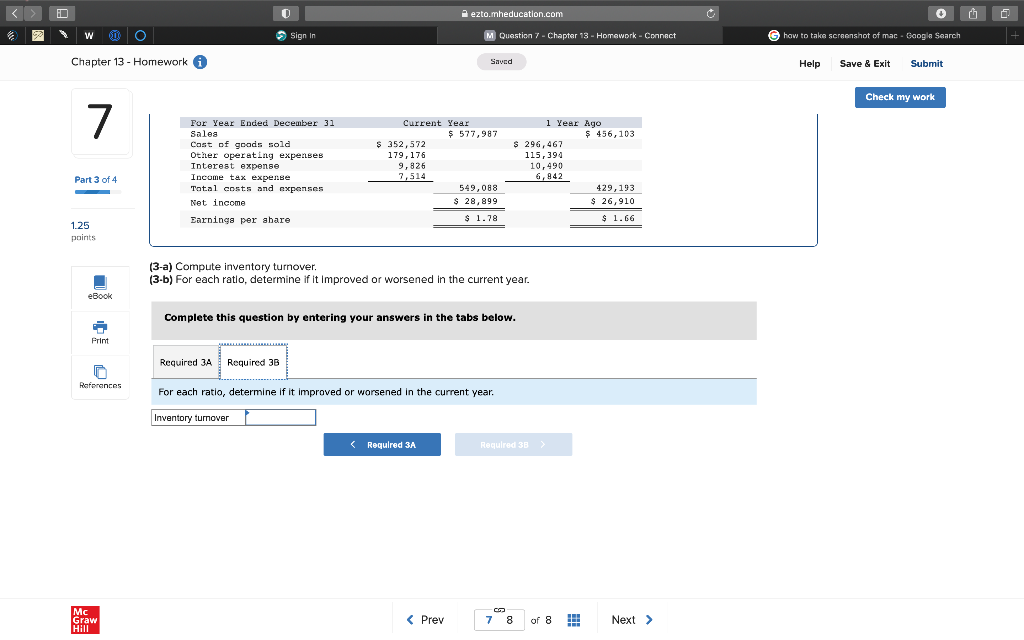Click the Interest expense row label
The height and width of the screenshot is (640, 1024).
point(234,166)
